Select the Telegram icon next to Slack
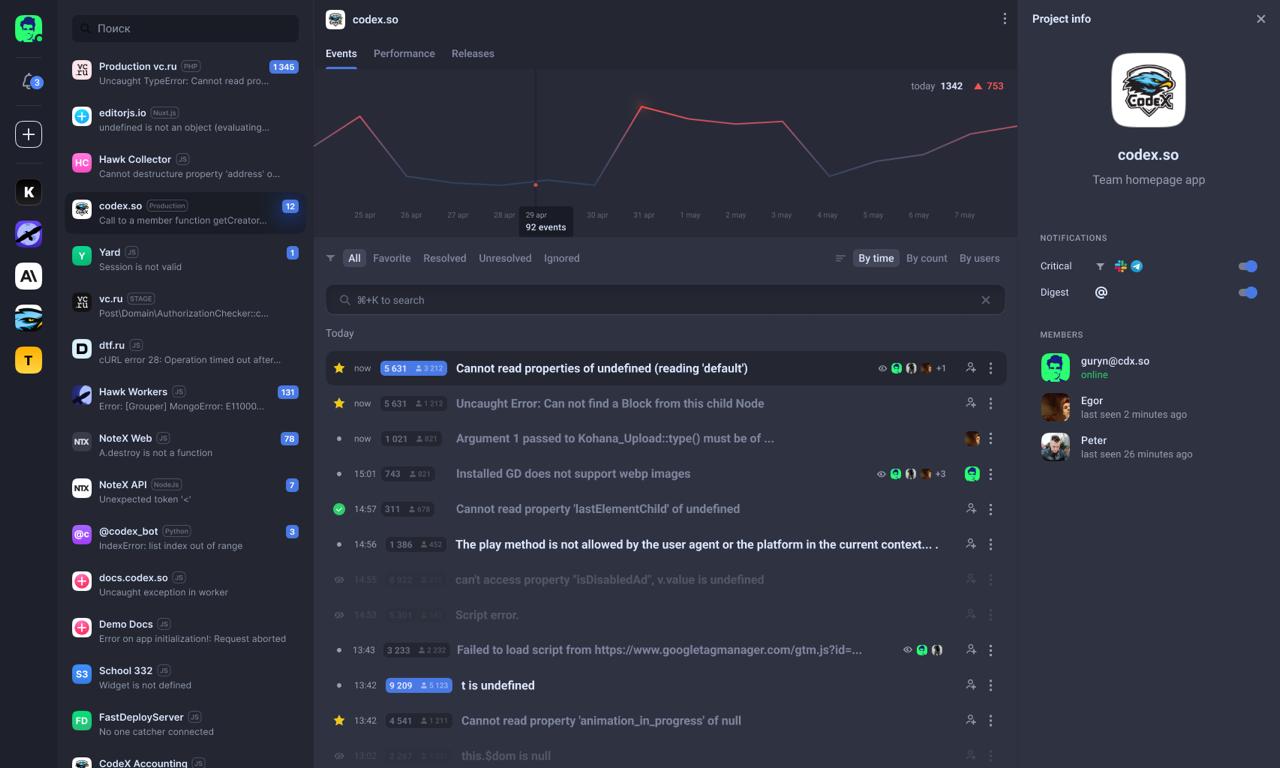 (x=1137, y=266)
